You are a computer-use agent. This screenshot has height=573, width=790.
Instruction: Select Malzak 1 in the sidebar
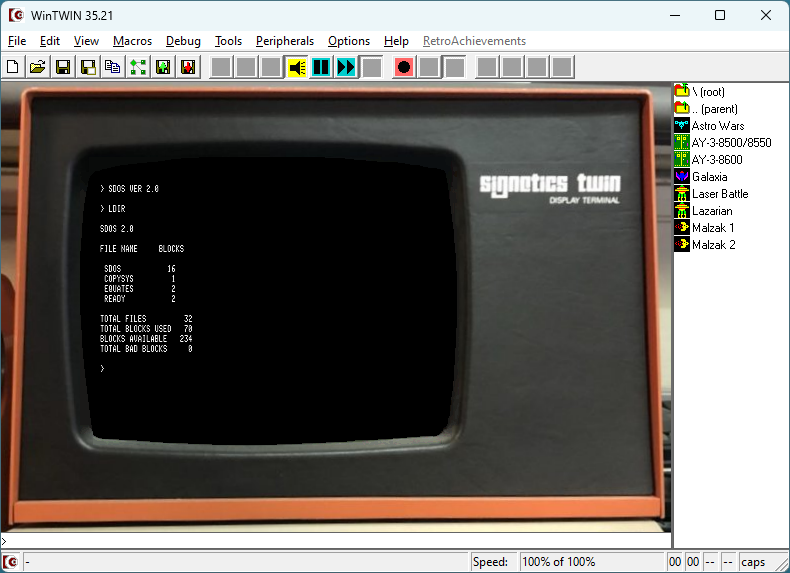pos(705,228)
